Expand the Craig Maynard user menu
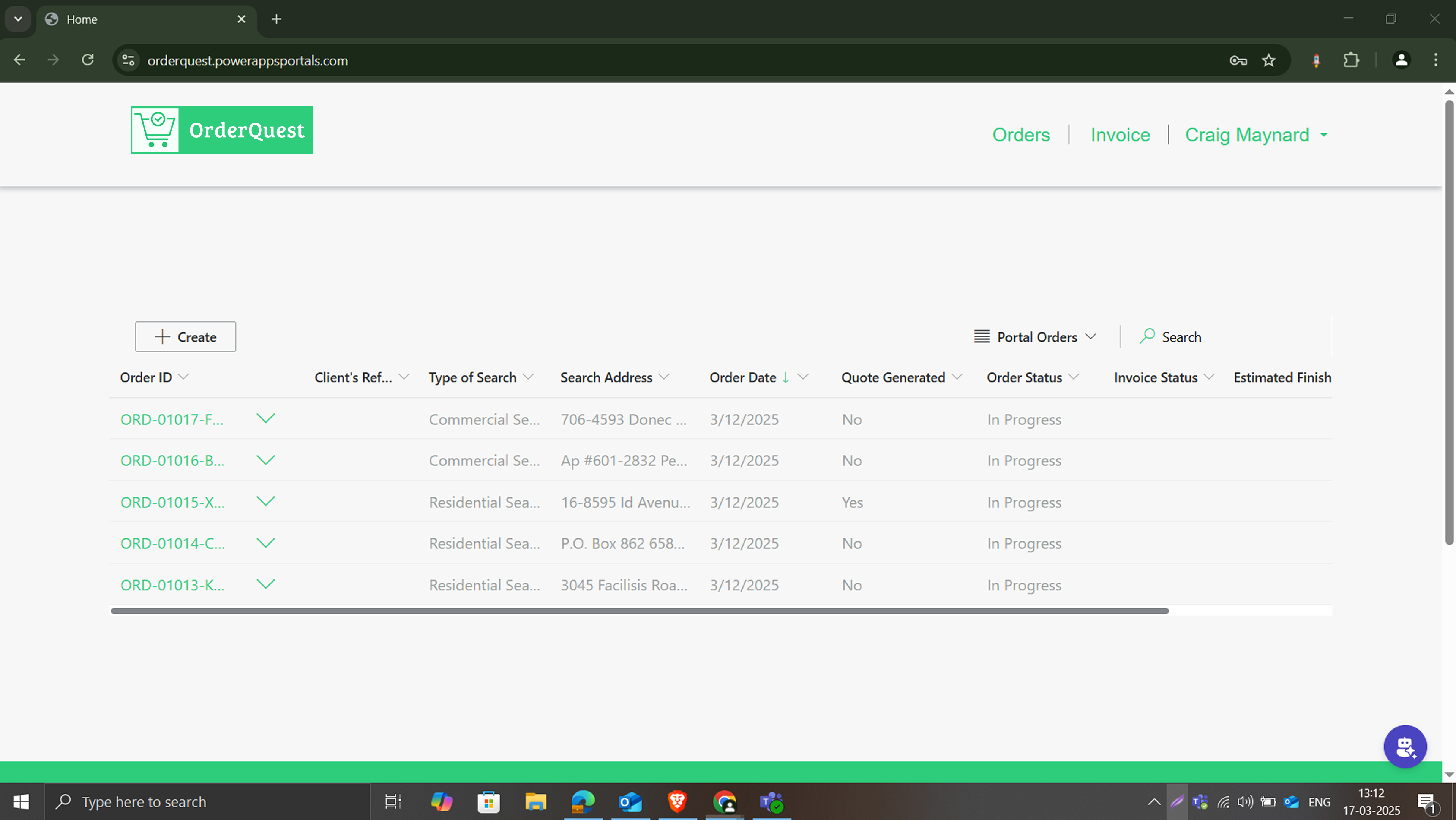 [1256, 135]
